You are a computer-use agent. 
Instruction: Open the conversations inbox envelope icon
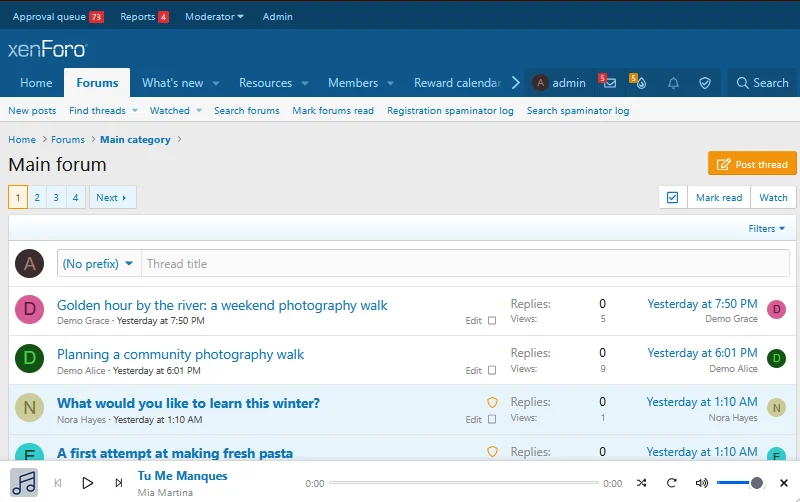[610, 83]
